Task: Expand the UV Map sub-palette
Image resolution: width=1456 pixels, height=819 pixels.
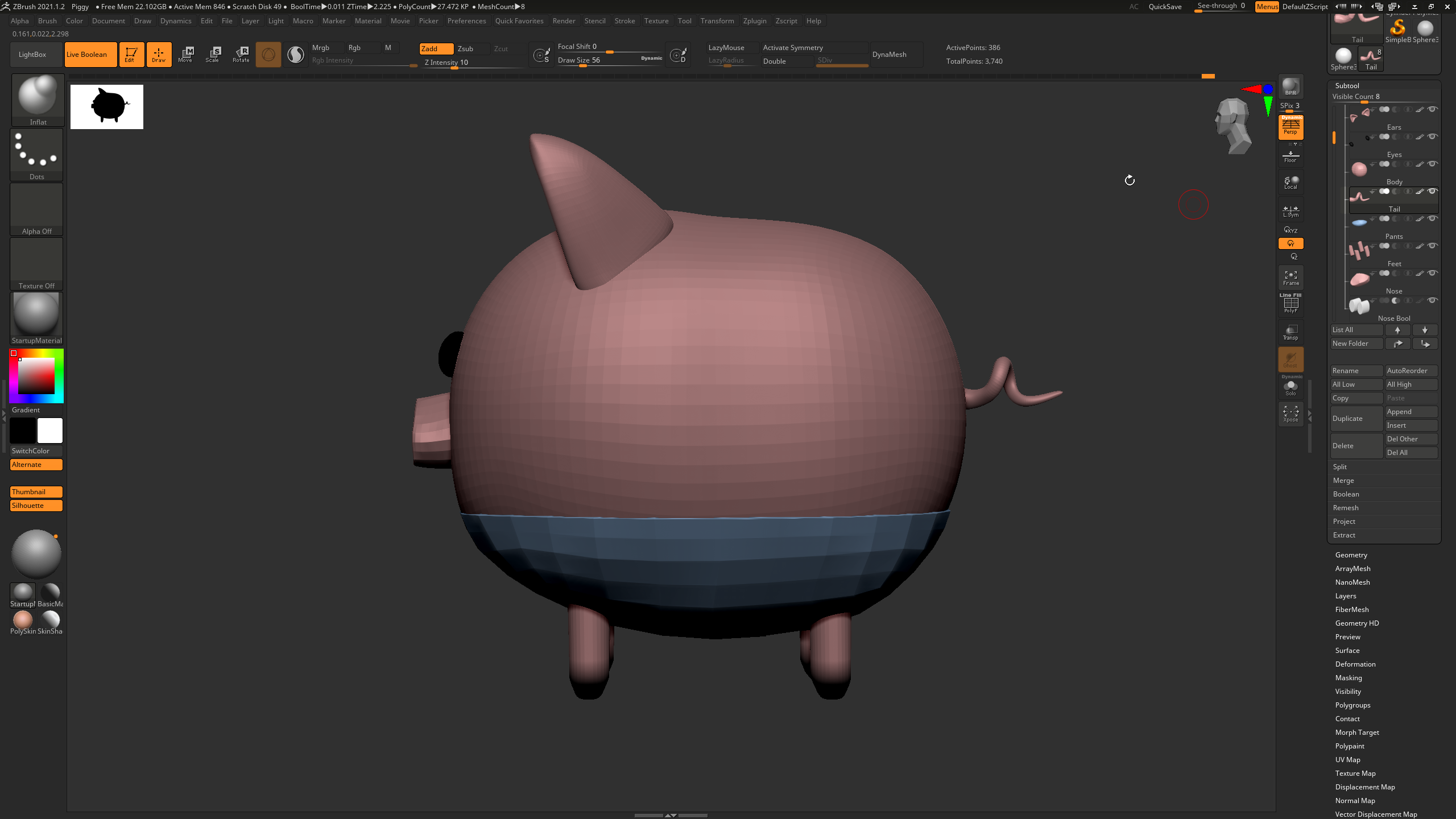Action: 1348,760
